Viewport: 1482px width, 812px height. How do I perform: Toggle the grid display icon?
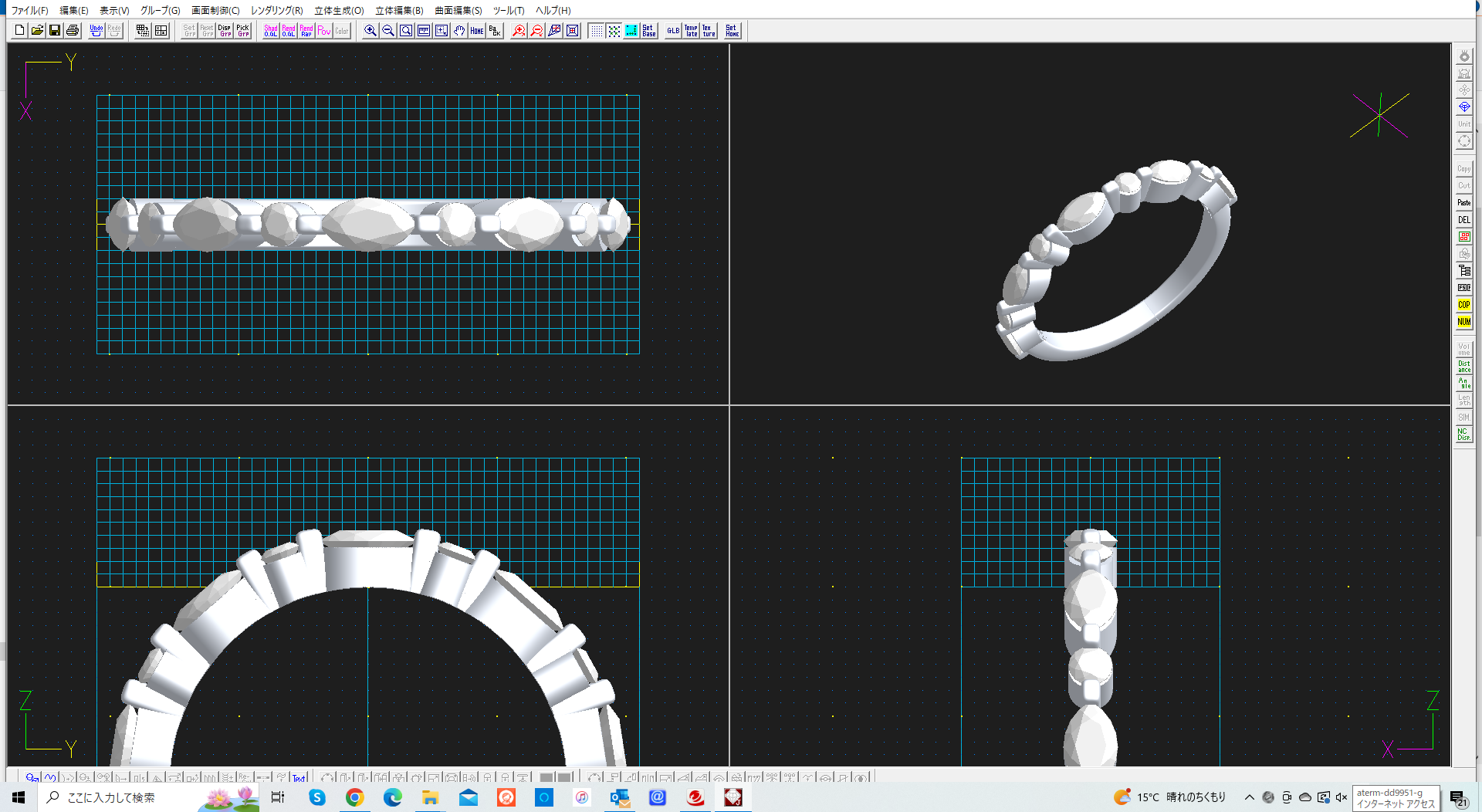click(x=597, y=31)
